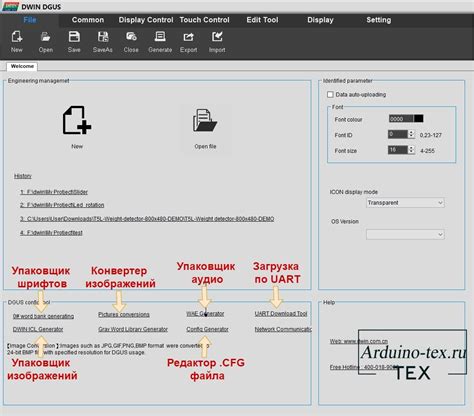Open history Weight-detector-800x480-DEMO project
The image size is (474, 416).
[x=147, y=219]
